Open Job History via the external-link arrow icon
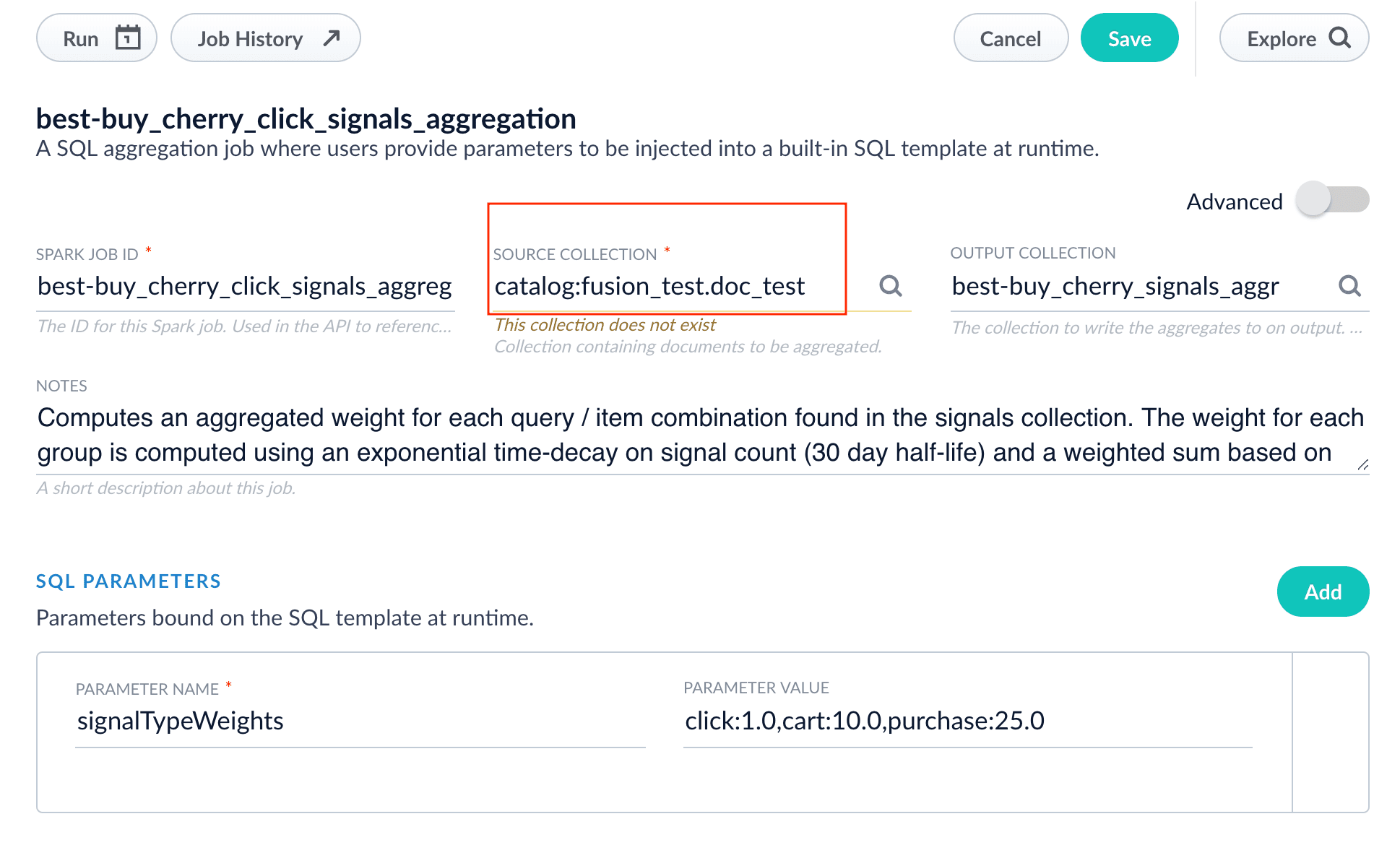1400x858 pixels. point(330,38)
